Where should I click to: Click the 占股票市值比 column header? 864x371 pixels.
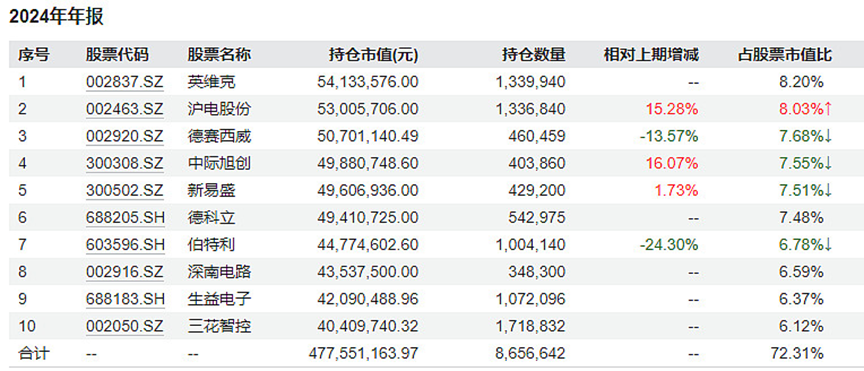point(785,55)
